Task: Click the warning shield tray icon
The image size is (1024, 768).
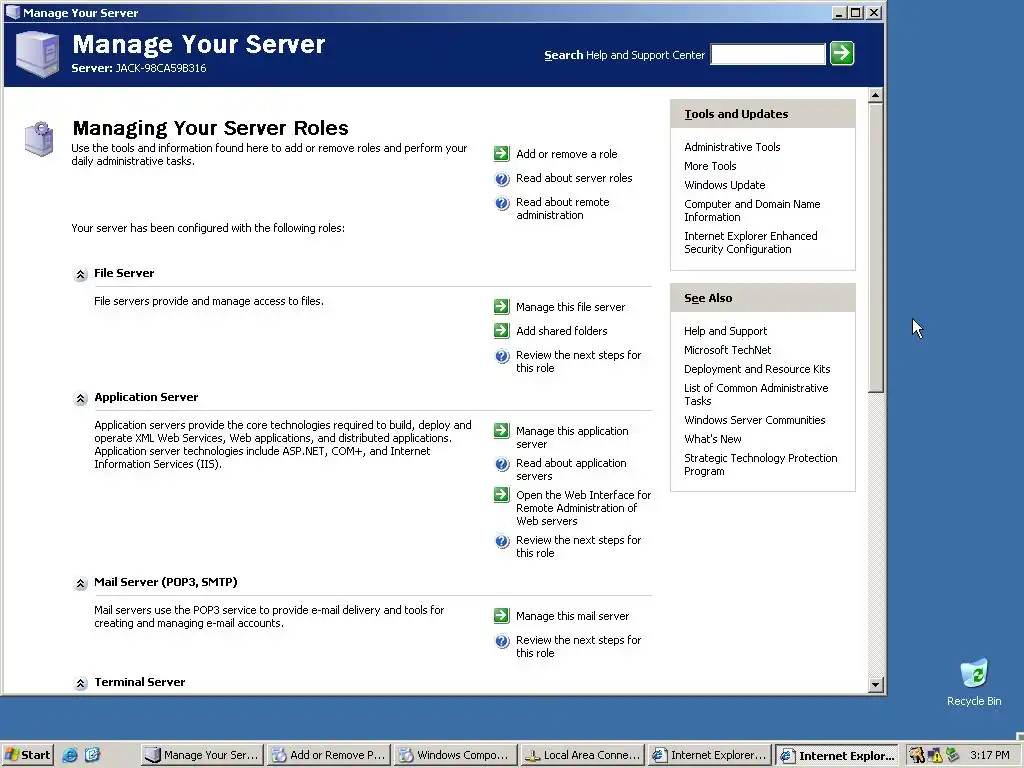Action: click(935, 755)
